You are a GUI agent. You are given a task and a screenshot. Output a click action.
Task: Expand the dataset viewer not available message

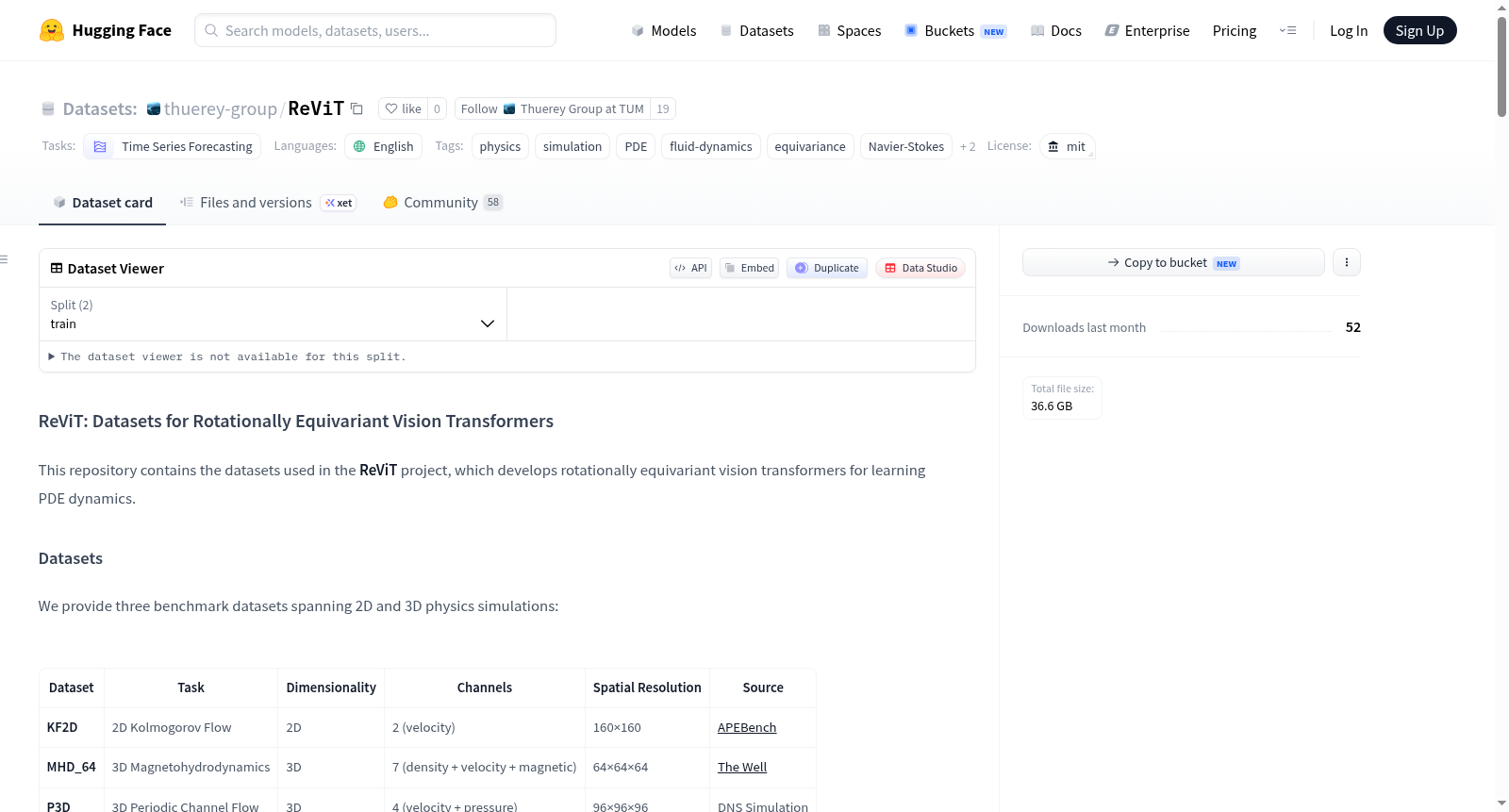click(226, 356)
